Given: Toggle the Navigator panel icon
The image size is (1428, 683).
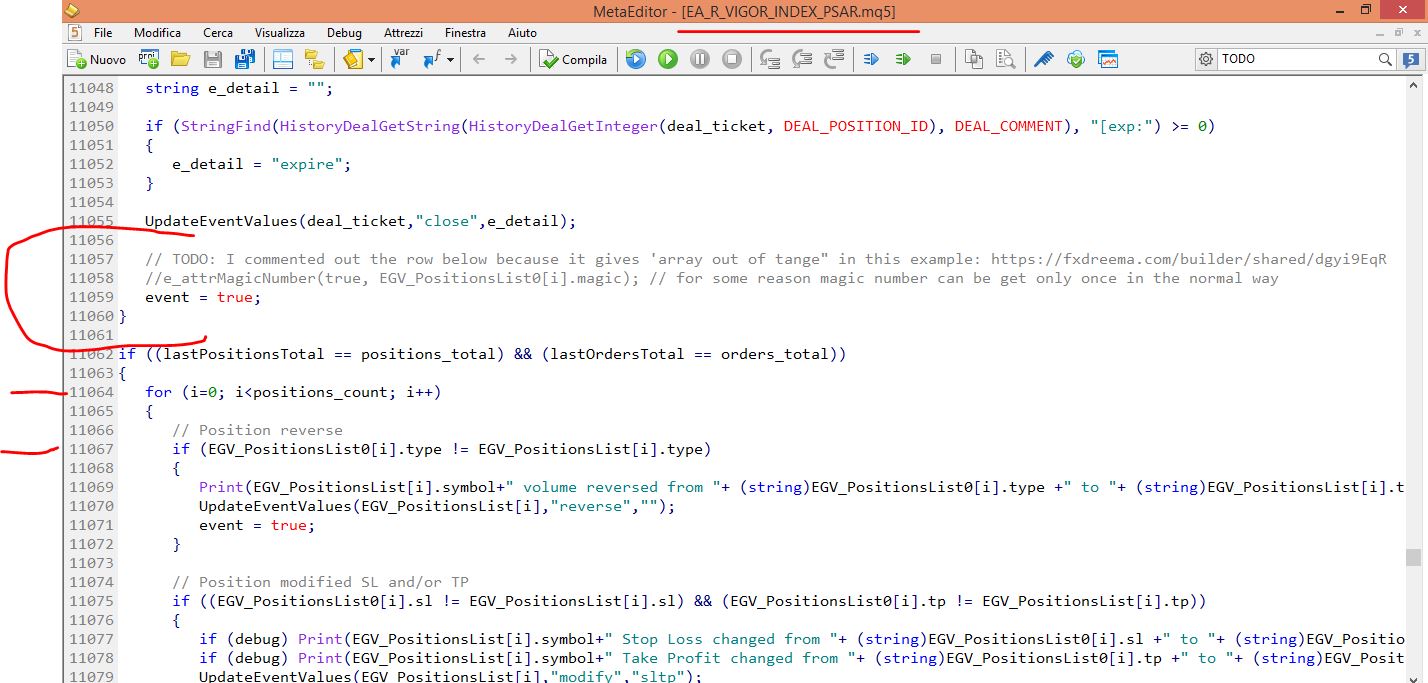Looking at the screenshot, I should pos(282,59).
